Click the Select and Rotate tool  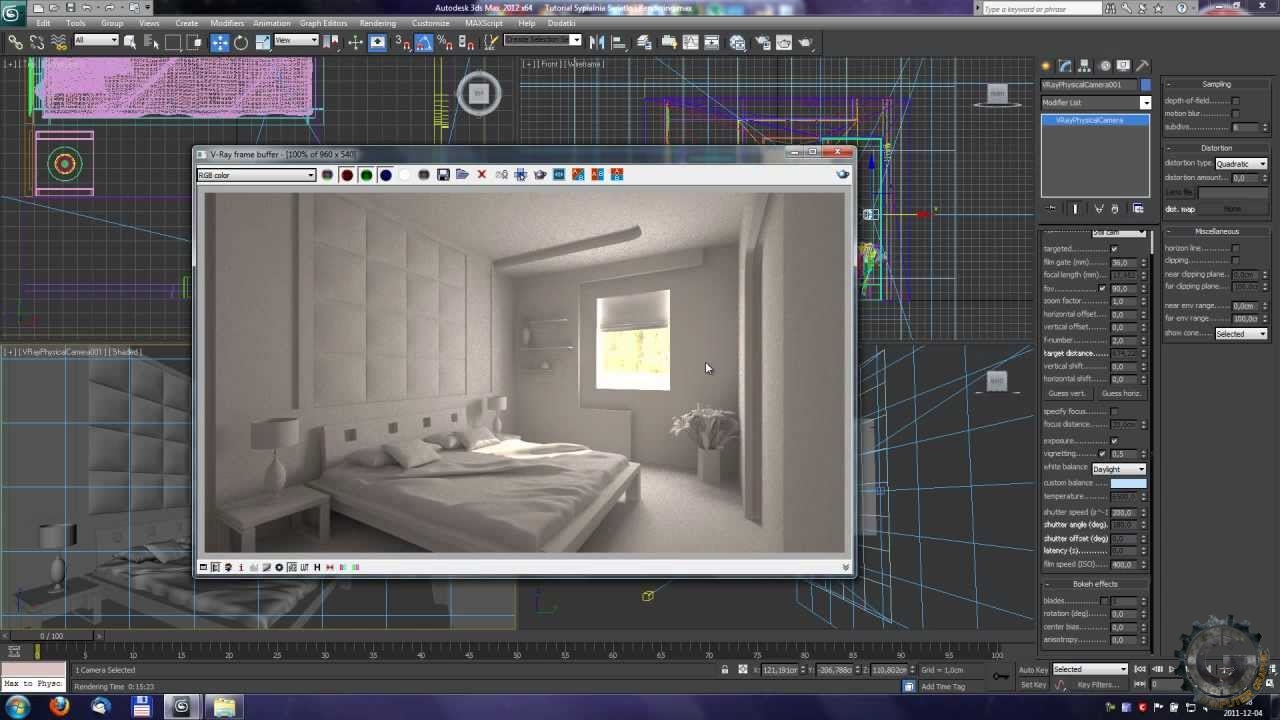[241, 42]
